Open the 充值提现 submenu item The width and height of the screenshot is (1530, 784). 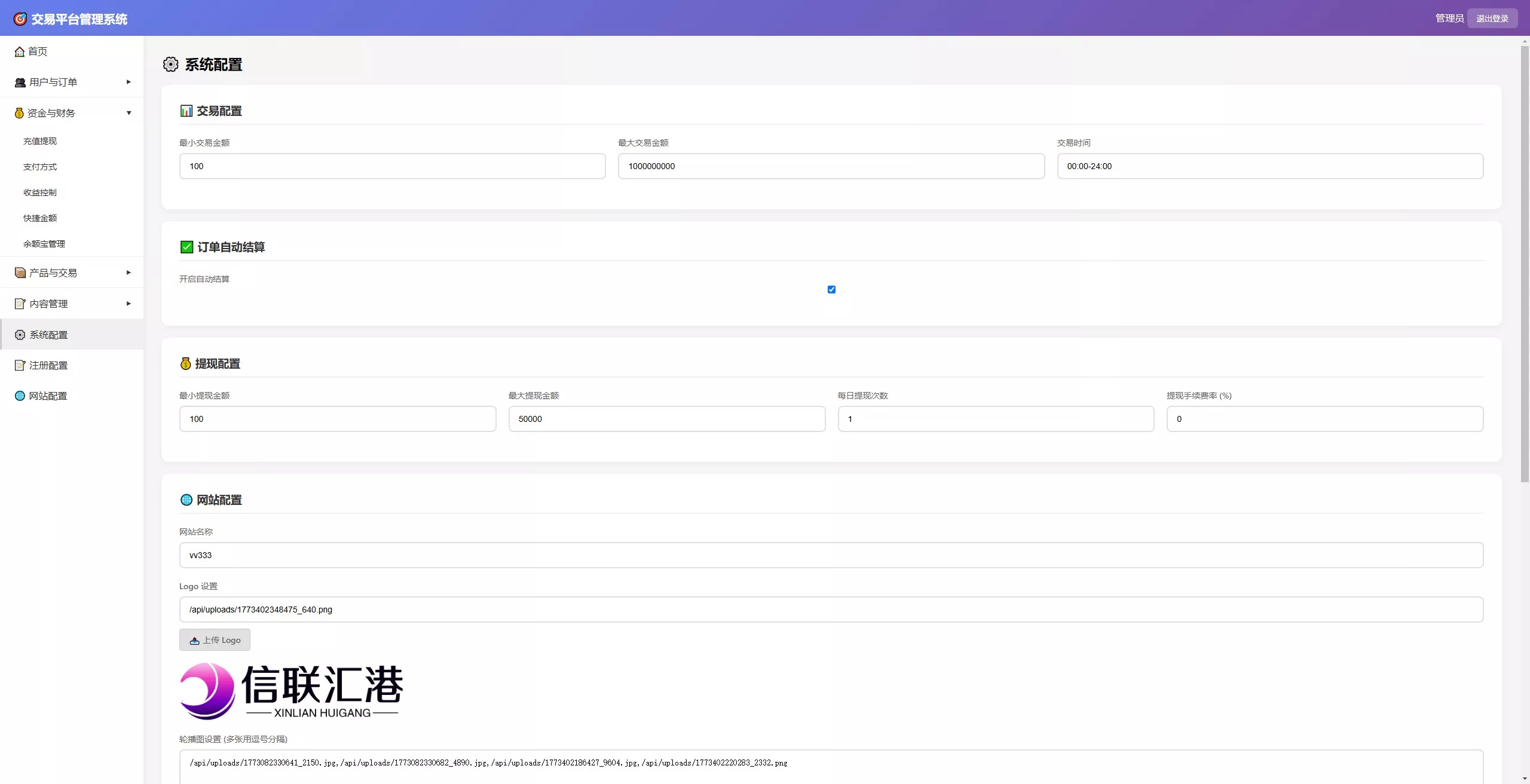pos(40,142)
